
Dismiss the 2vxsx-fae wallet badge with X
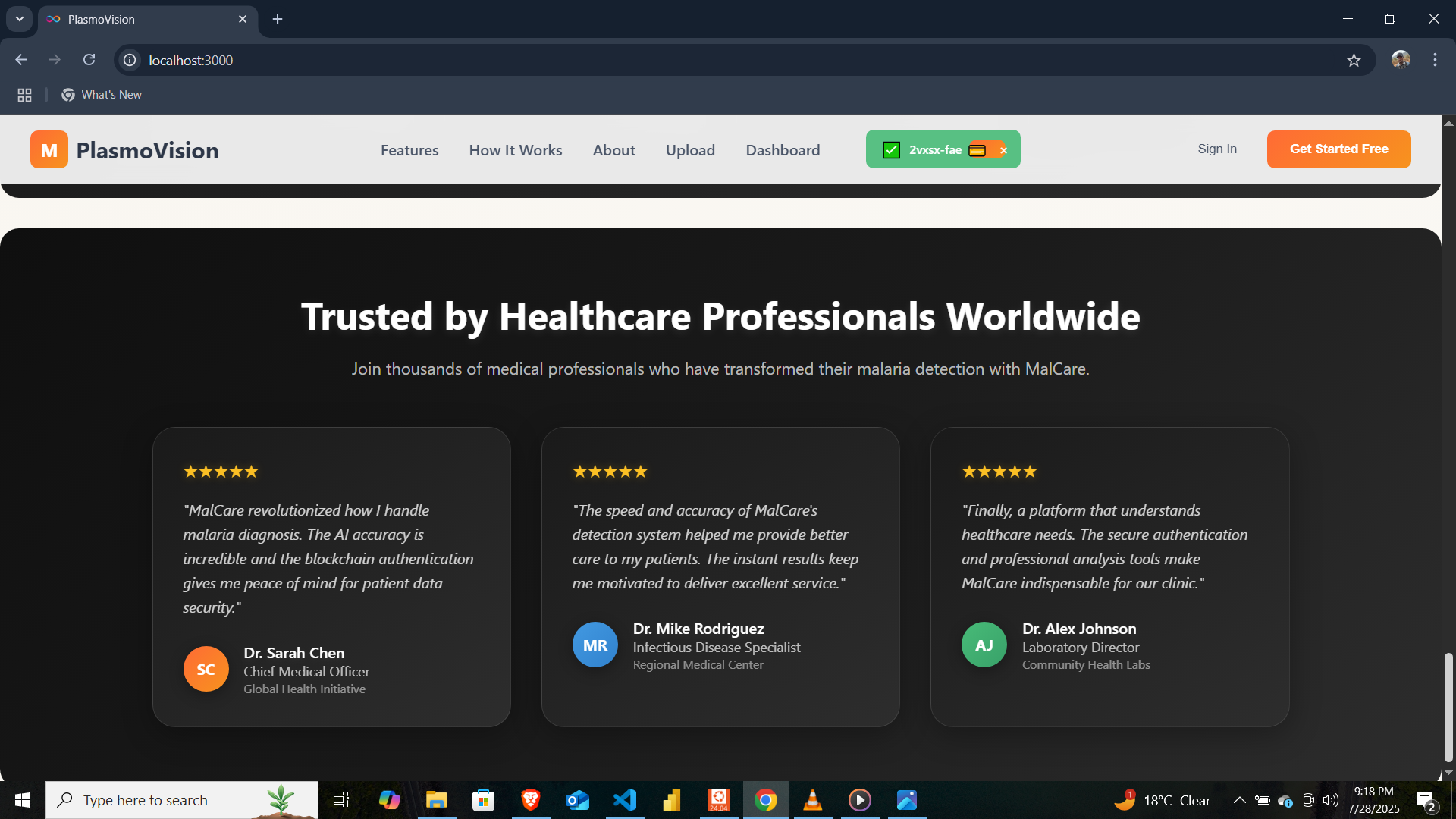(x=1003, y=150)
